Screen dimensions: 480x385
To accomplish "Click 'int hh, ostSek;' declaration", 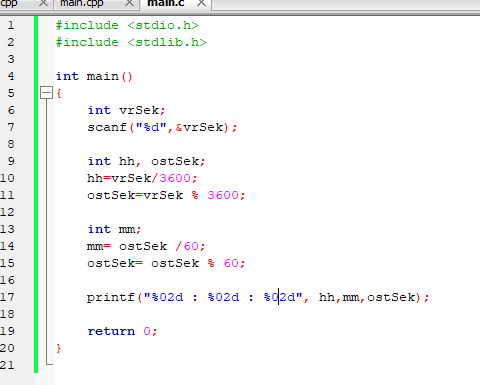I will click(x=146, y=161).
